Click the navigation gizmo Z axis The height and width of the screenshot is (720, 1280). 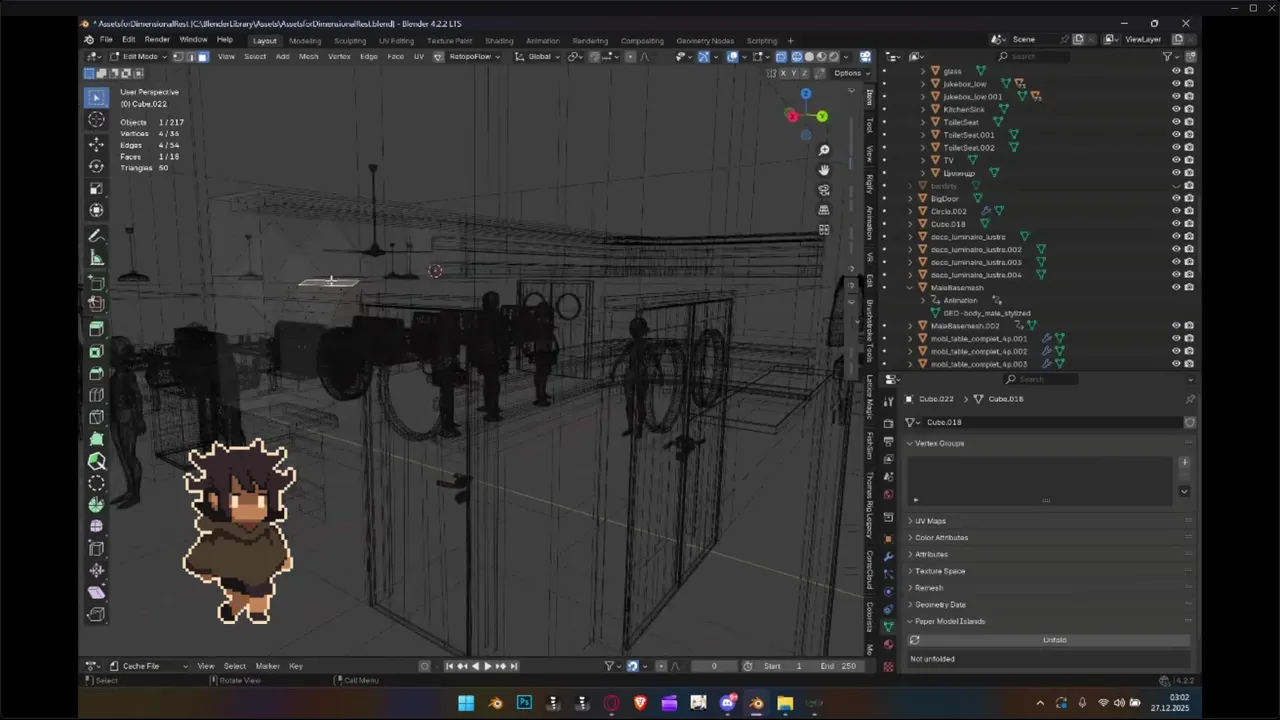pyautogui.click(x=806, y=94)
